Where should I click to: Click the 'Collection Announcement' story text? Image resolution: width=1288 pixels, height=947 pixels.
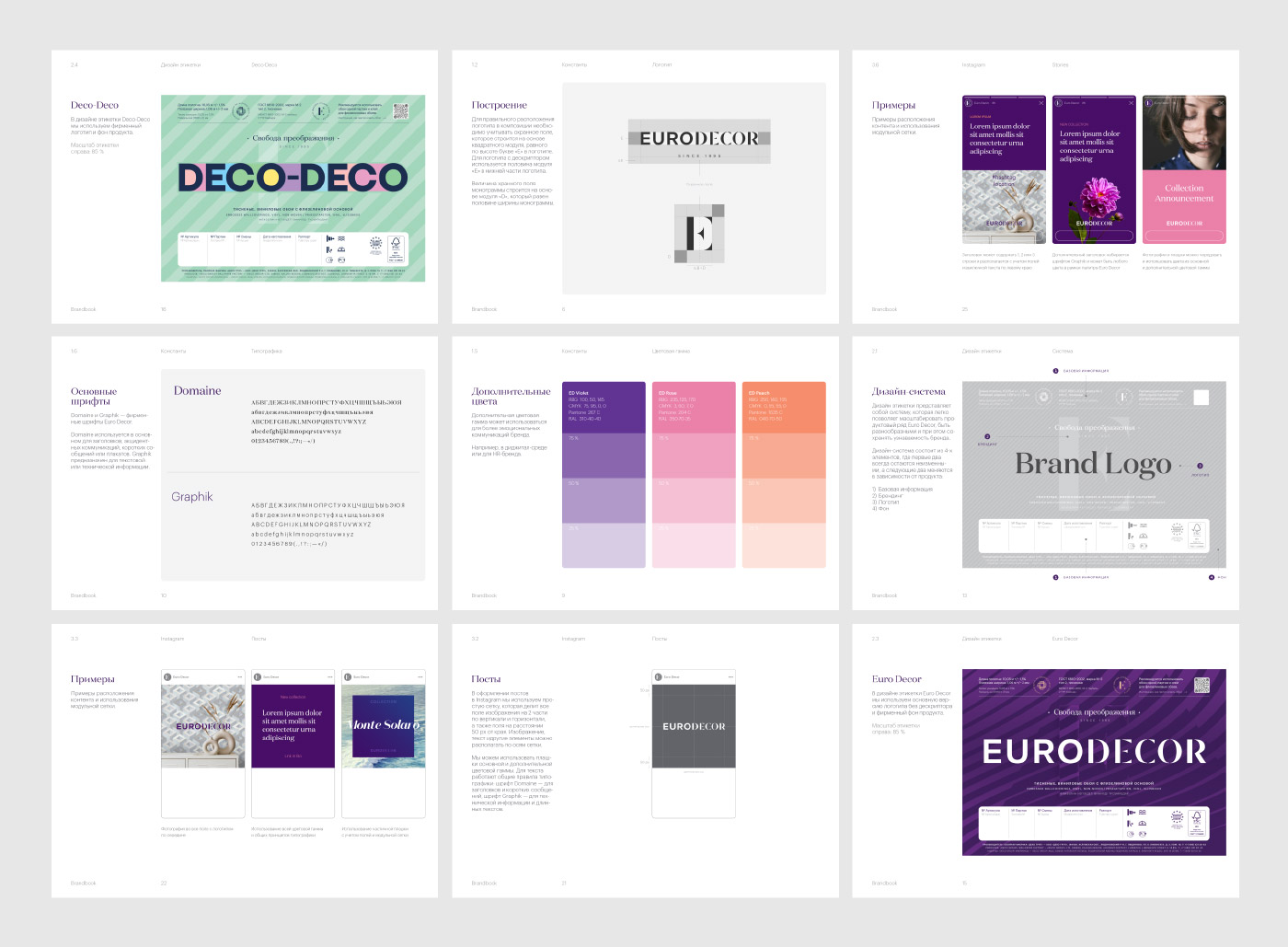[1184, 193]
